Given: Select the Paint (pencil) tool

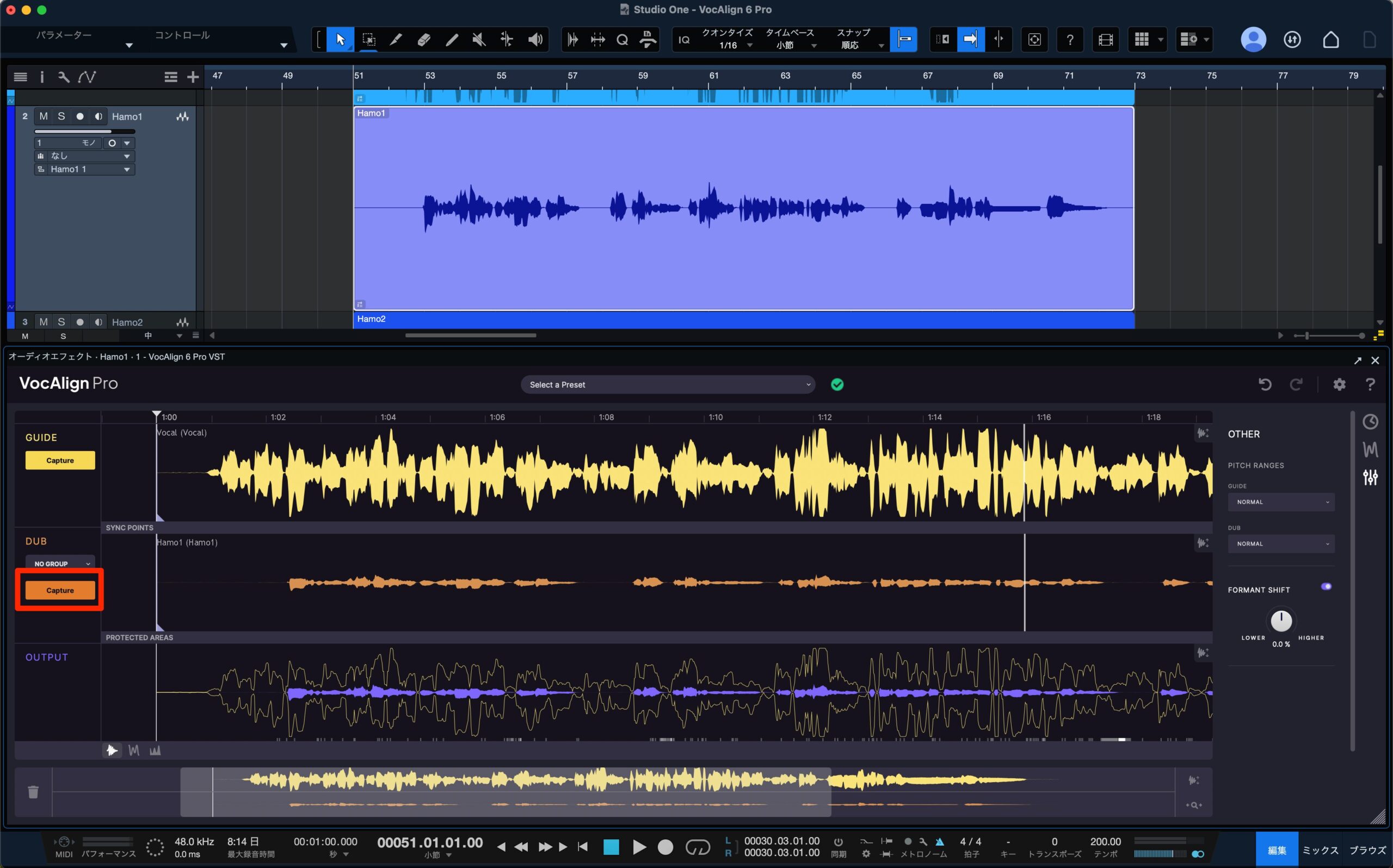Looking at the screenshot, I should pos(451,40).
